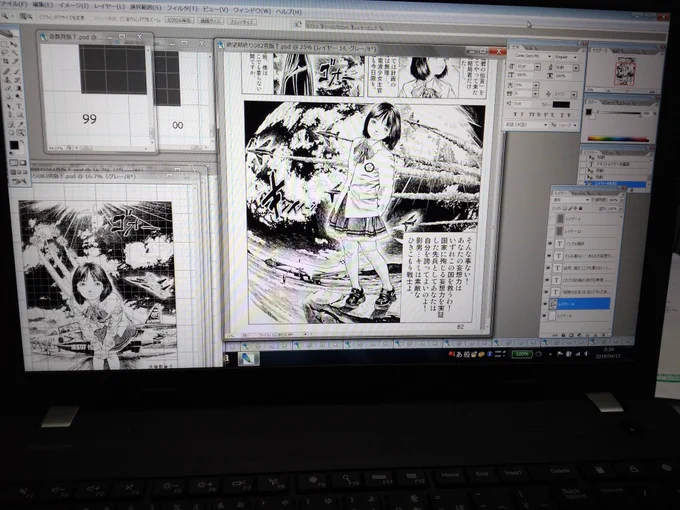Click the text color swatch in Character panel
Image resolution: width=680 pixels, height=510 pixels.
click(x=561, y=105)
